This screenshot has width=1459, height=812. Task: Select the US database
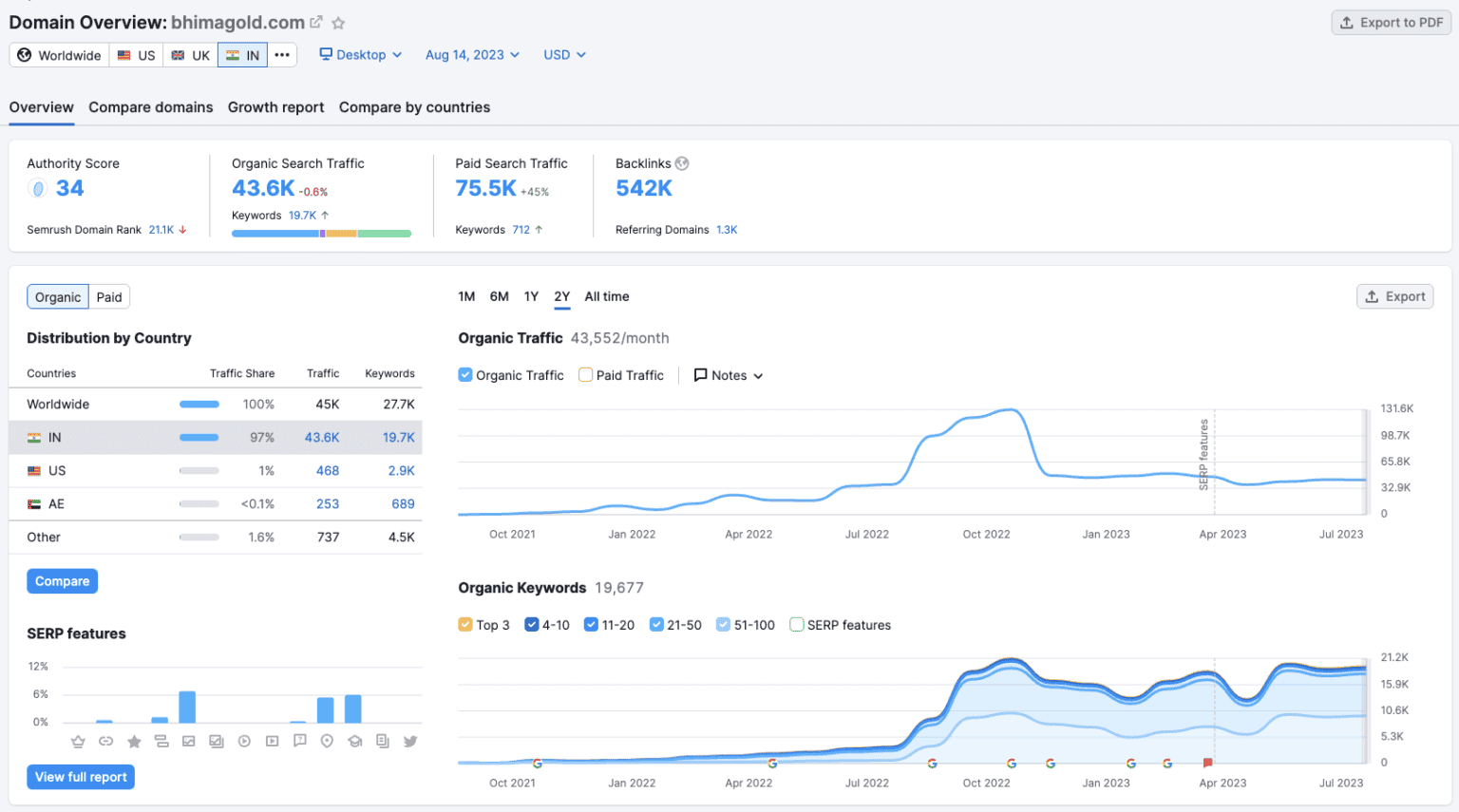pyautogui.click(x=136, y=55)
